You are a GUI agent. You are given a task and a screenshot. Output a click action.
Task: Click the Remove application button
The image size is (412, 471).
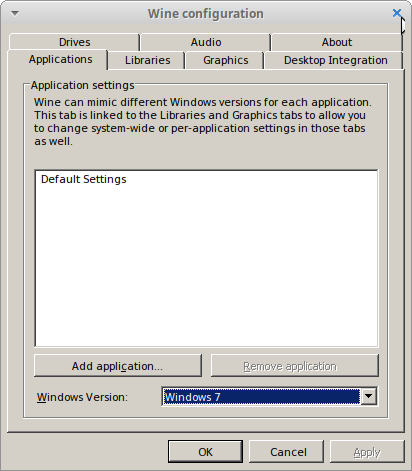295,366
